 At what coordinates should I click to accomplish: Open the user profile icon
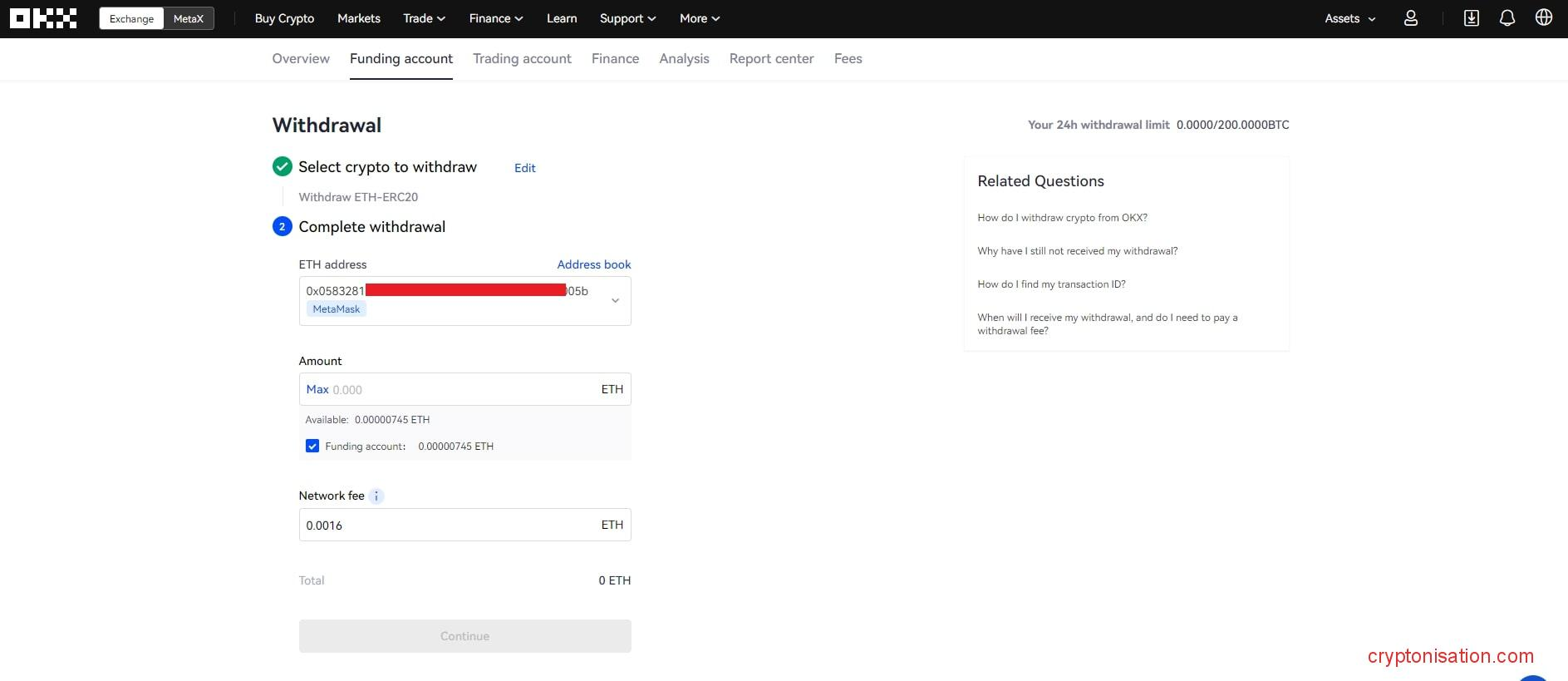point(1410,18)
